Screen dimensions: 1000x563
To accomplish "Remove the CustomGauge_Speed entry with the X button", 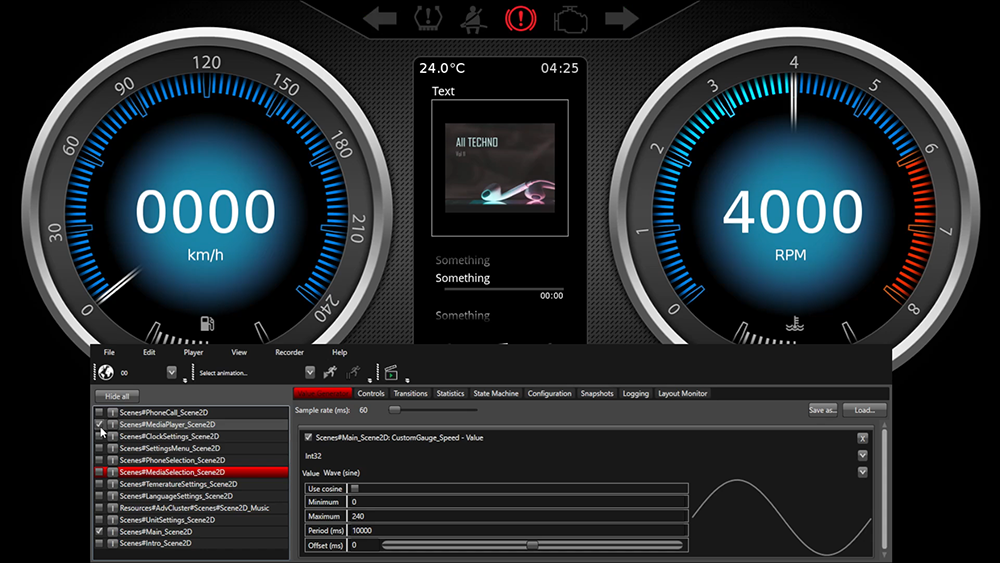I will tap(862, 438).
